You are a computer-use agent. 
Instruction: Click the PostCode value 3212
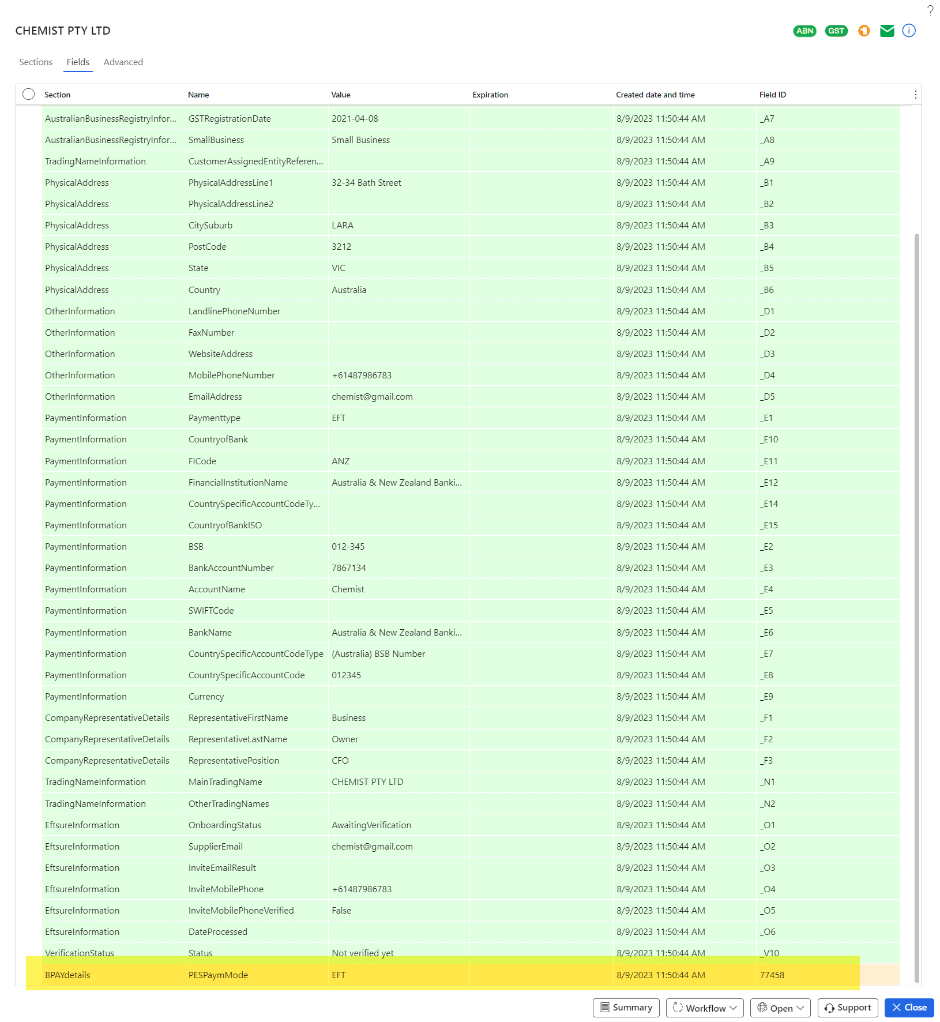(x=342, y=247)
